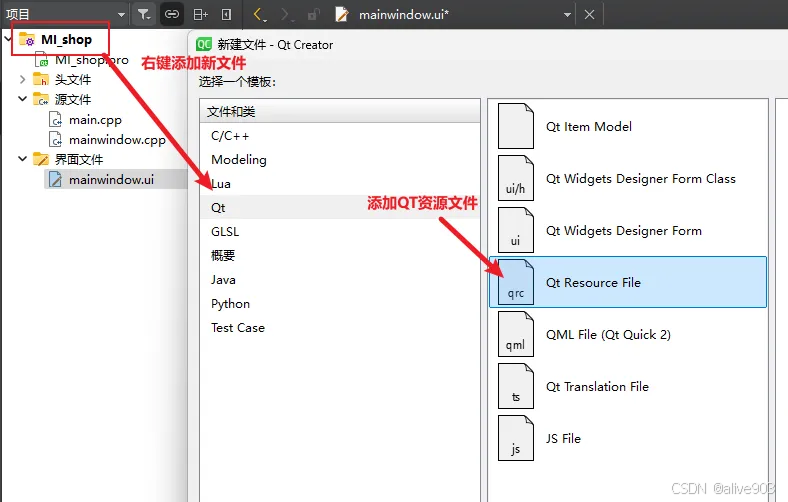Click the ui/h file icon
This screenshot has width=788, height=502.
[x=516, y=178]
